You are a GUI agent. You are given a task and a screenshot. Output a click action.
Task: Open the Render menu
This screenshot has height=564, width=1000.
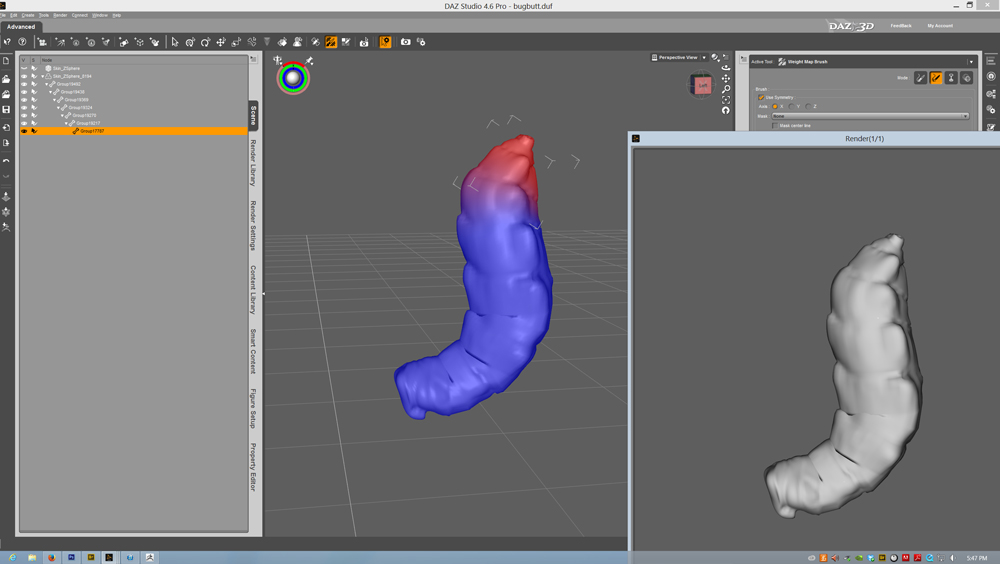click(x=60, y=15)
